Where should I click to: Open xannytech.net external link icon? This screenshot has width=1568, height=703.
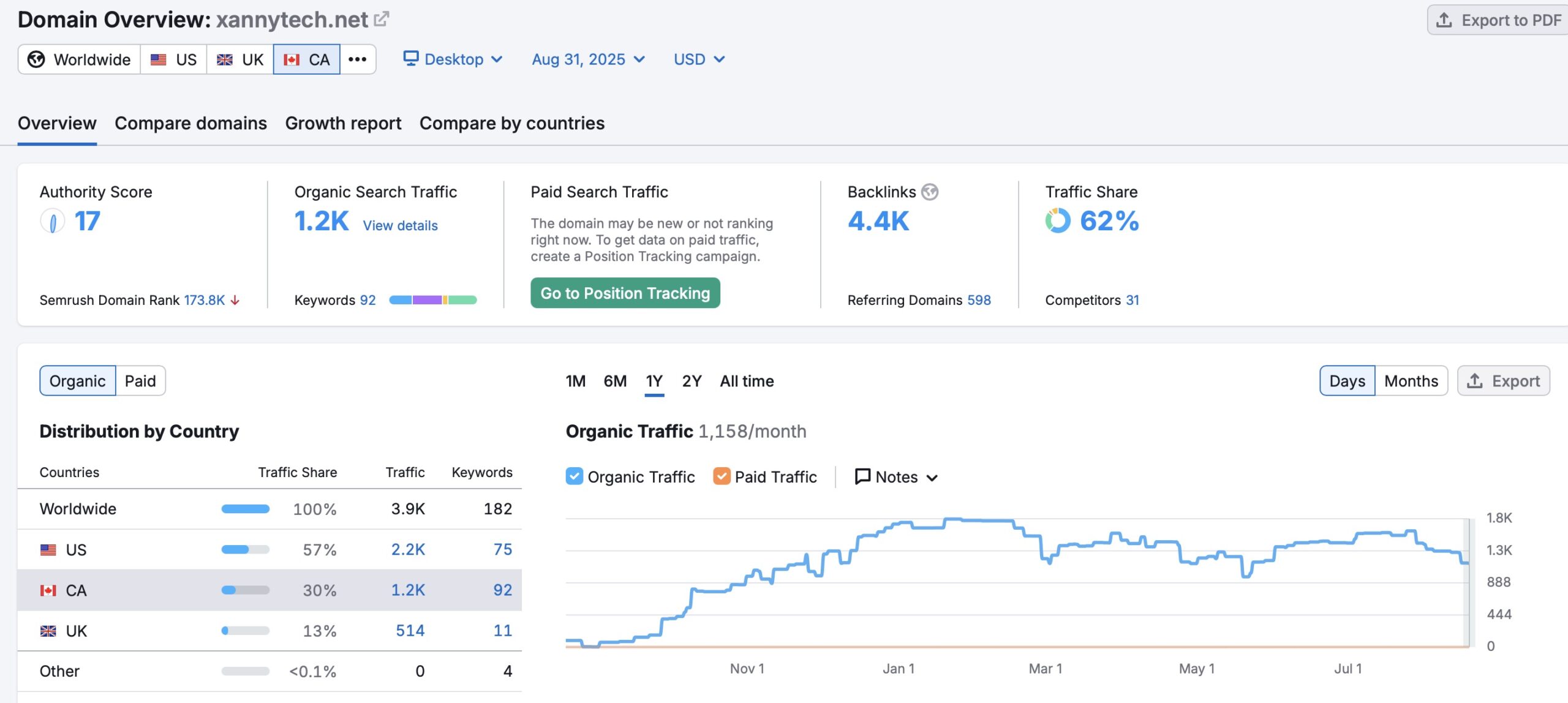382,19
